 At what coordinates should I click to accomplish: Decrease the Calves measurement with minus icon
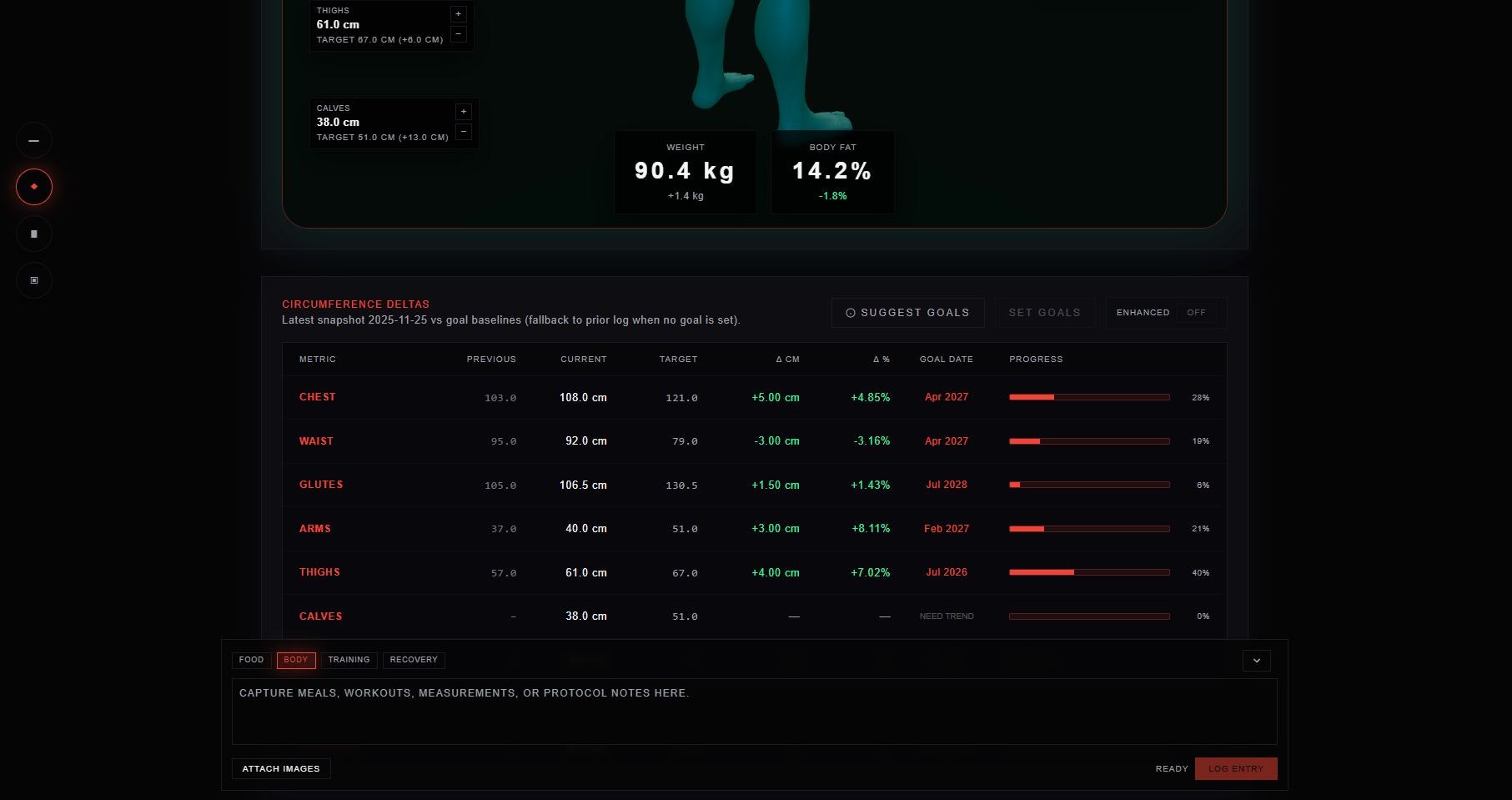tap(464, 131)
